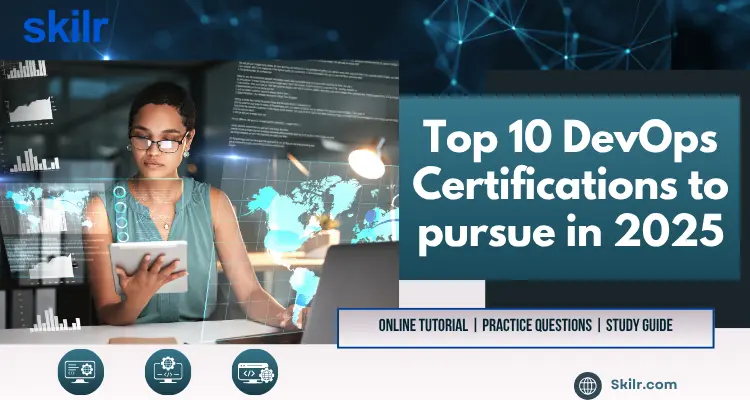Image resolution: width=750 pixels, height=400 pixels.
Task: Click the Top 10 DevOps Certifications headline
Action: pos(570,187)
